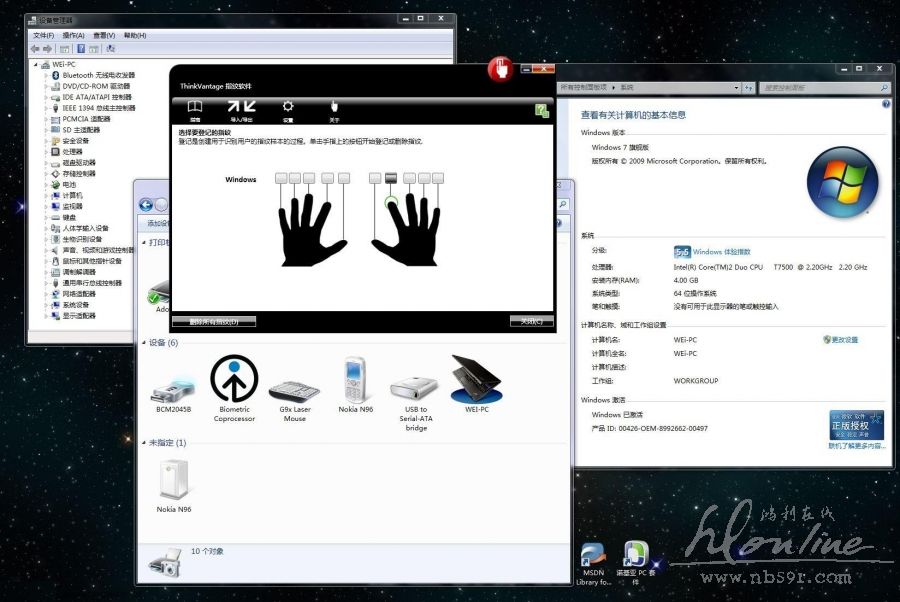900x602 pixels.
Task: Open the book icon in ThinkVantage toolbar
Action: pos(195,108)
